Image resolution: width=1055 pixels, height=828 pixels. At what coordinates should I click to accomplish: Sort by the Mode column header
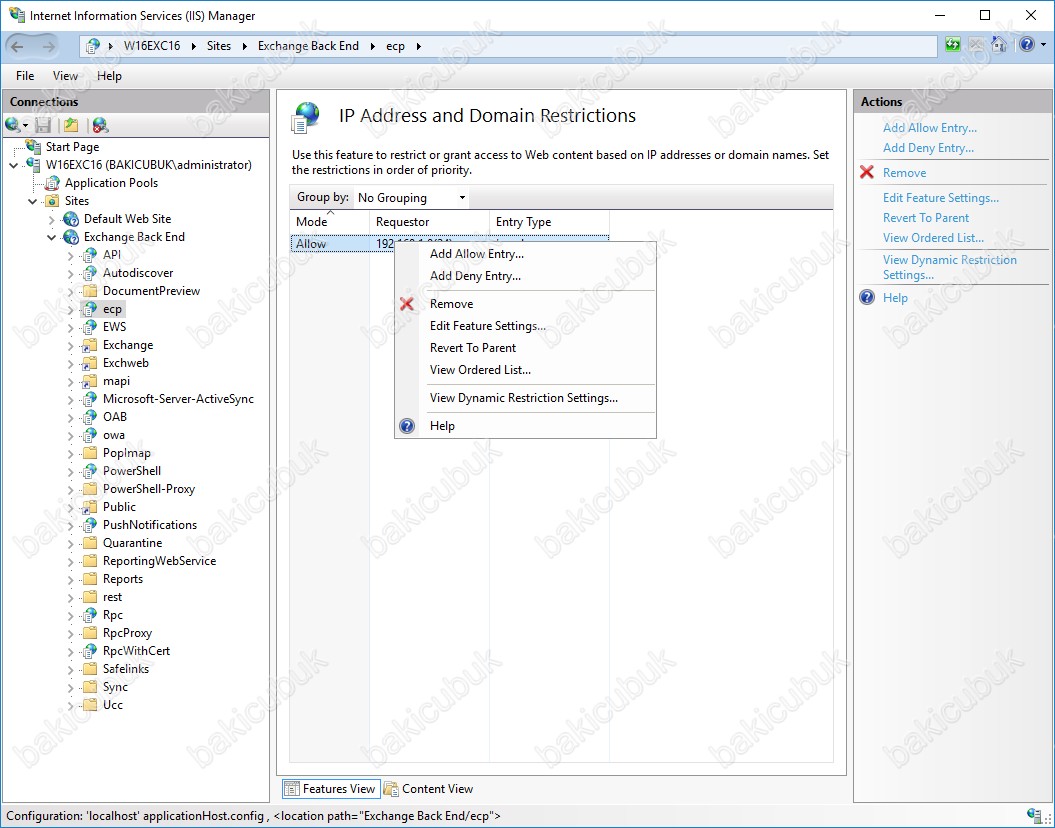click(x=330, y=222)
